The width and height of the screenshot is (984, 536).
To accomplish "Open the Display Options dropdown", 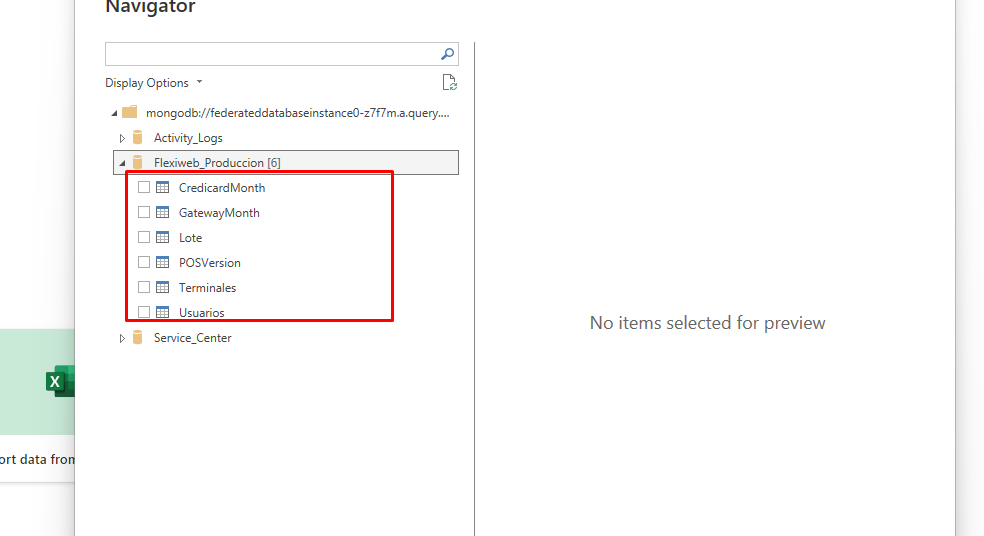I will (154, 83).
